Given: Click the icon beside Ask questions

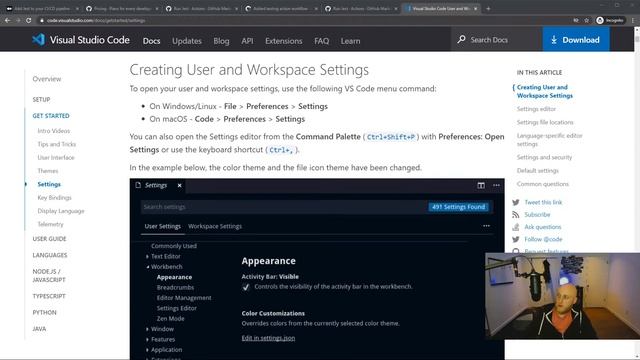Looking at the screenshot, I should point(516,227).
